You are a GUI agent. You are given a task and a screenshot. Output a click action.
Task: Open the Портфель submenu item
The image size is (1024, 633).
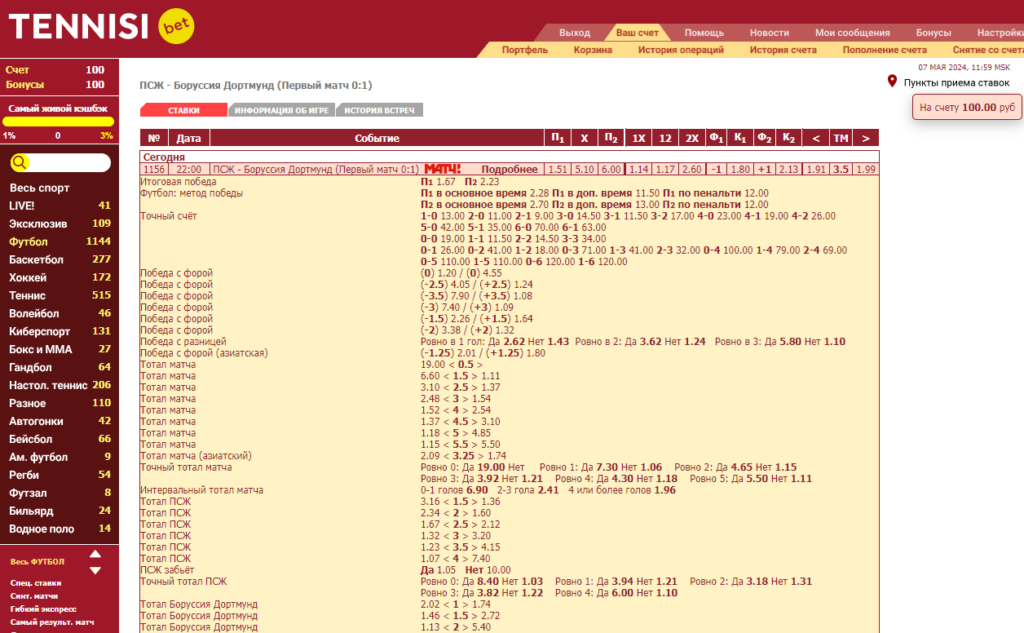(x=524, y=50)
